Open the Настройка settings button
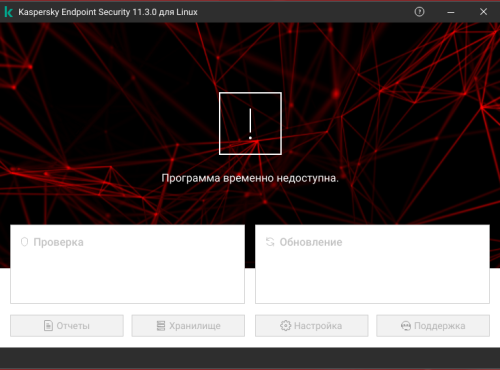This screenshot has width=500, height=370. point(312,326)
